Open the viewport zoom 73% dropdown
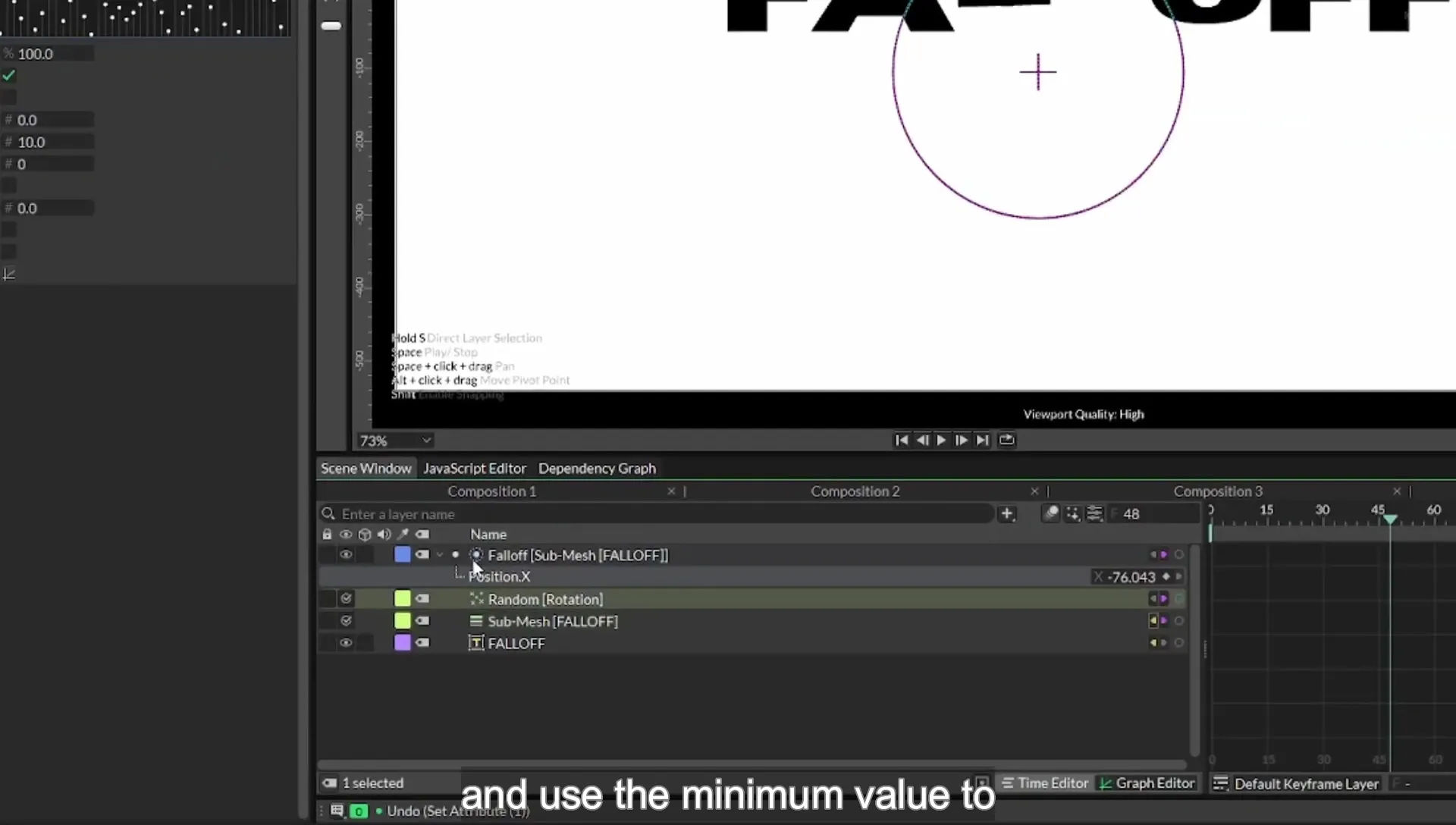Screen dimensions: 1456x825 (395, 441)
